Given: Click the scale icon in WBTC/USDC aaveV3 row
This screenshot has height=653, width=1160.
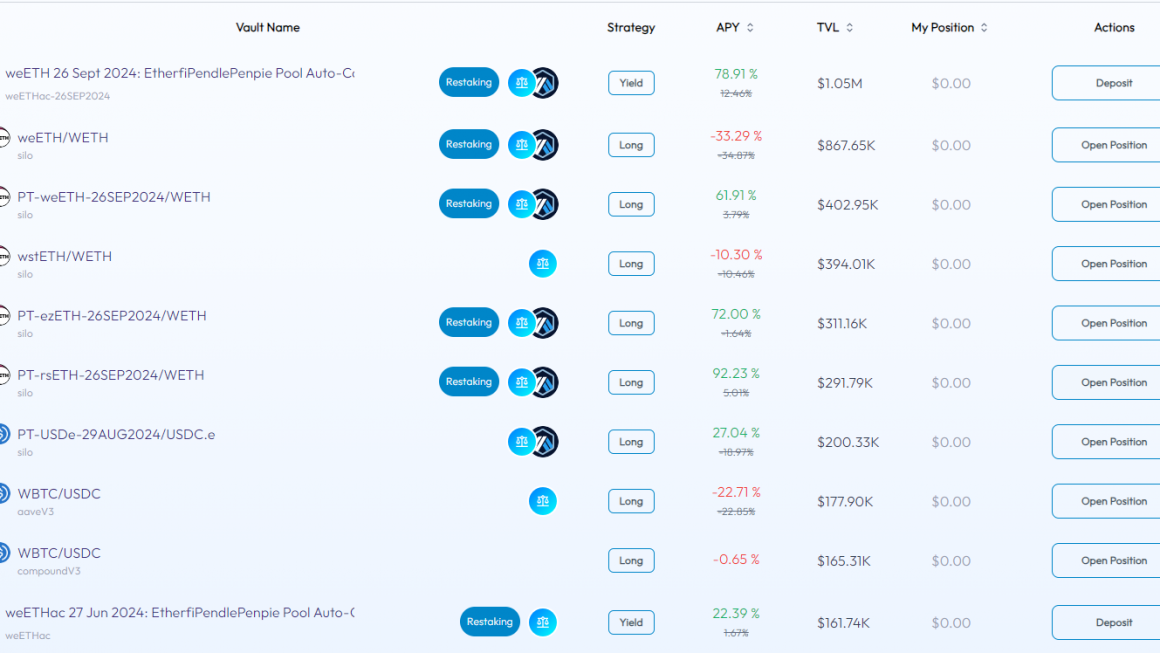Looking at the screenshot, I should click(542, 501).
